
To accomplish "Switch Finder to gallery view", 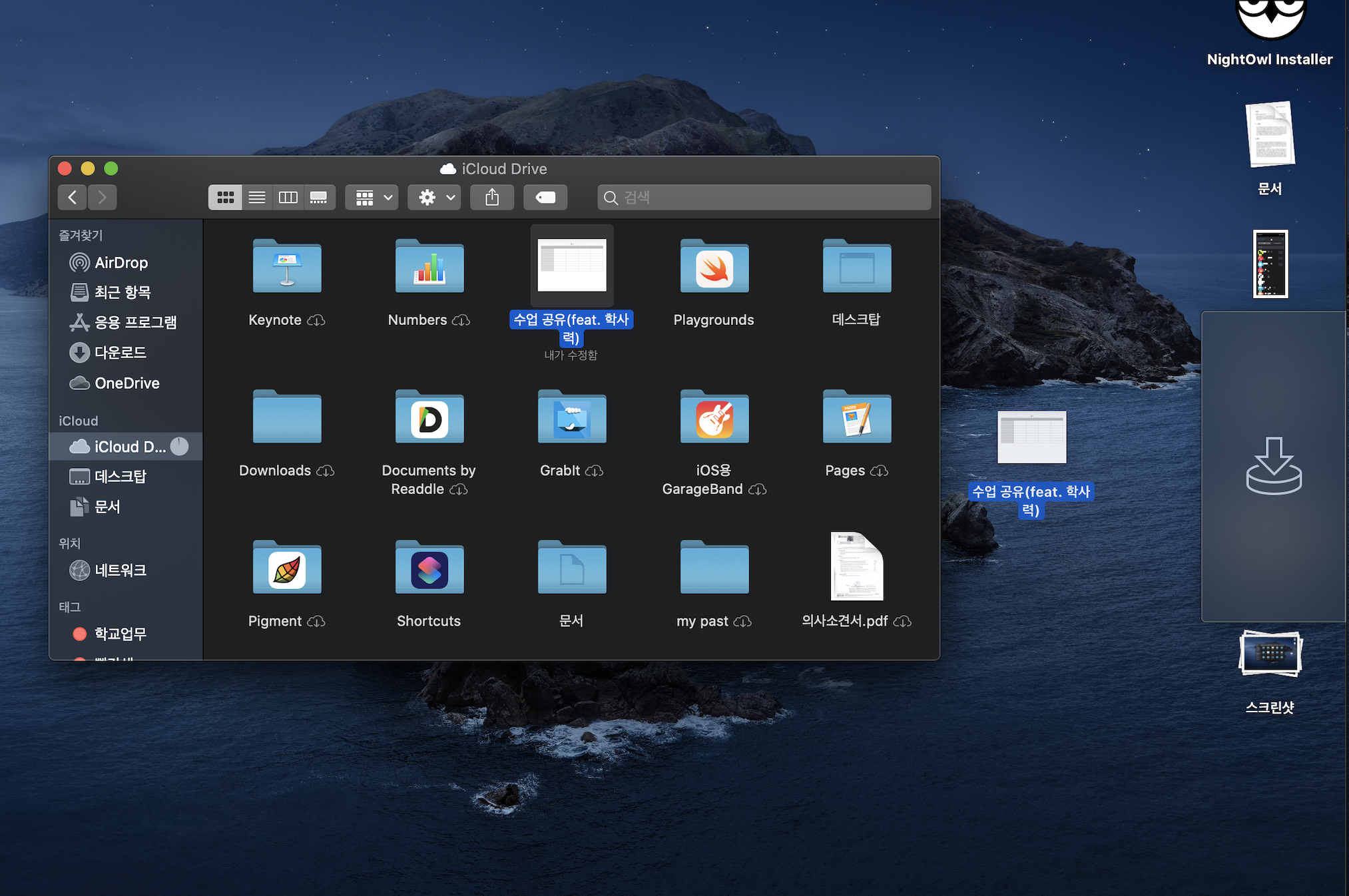I will 319,198.
